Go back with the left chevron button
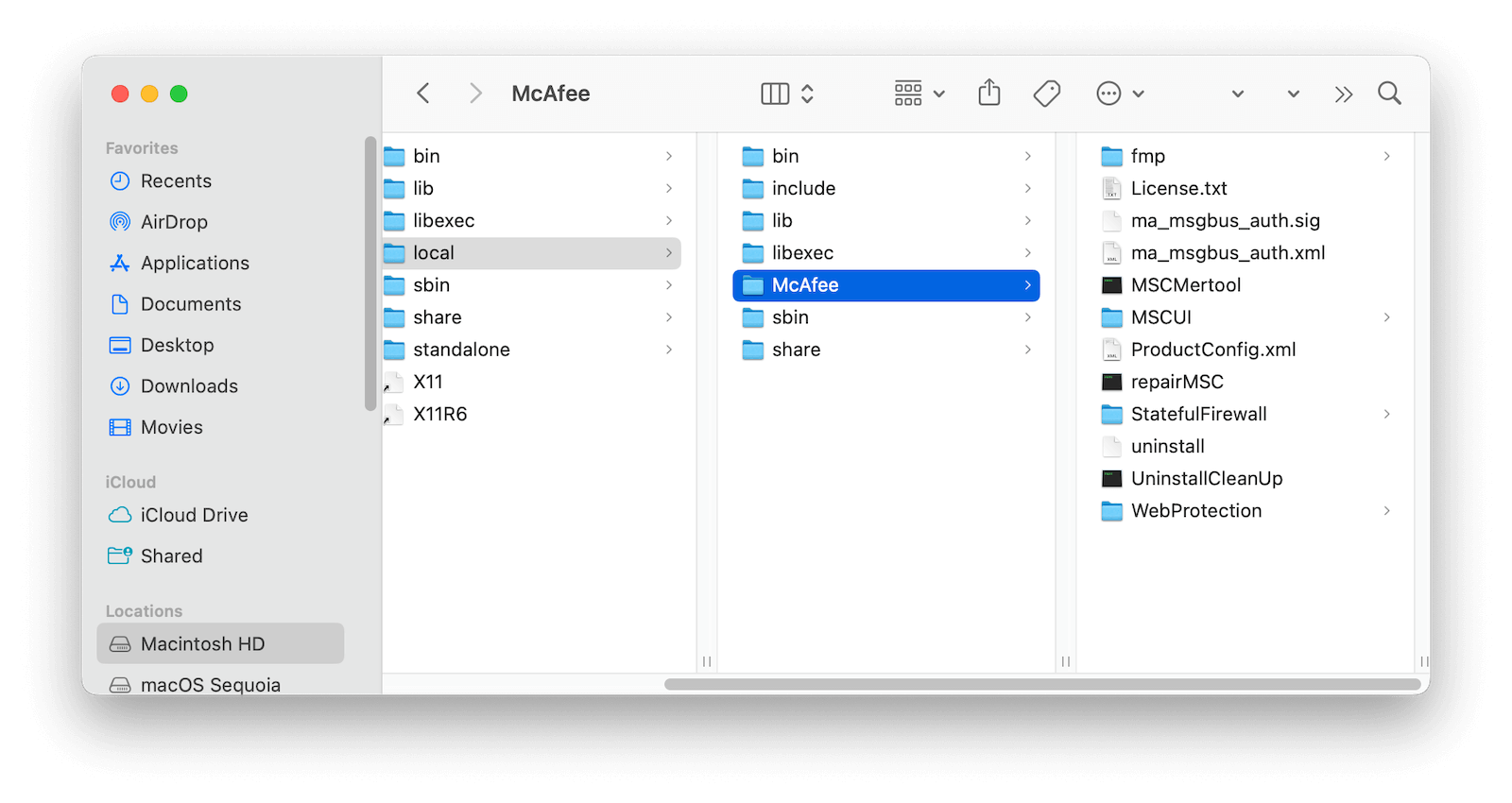The image size is (1512, 803). tap(423, 94)
